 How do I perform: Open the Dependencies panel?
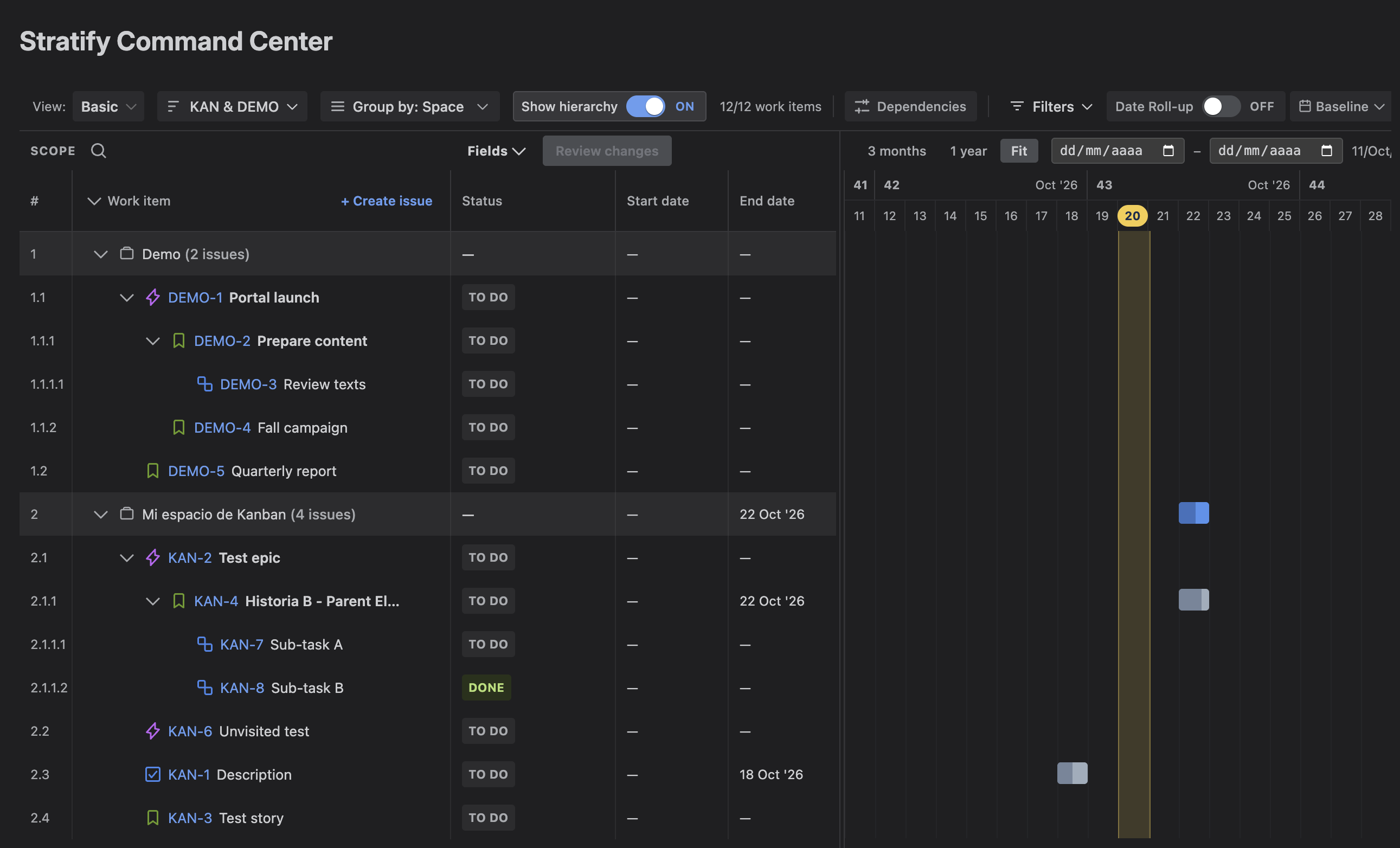pyautogui.click(x=910, y=106)
